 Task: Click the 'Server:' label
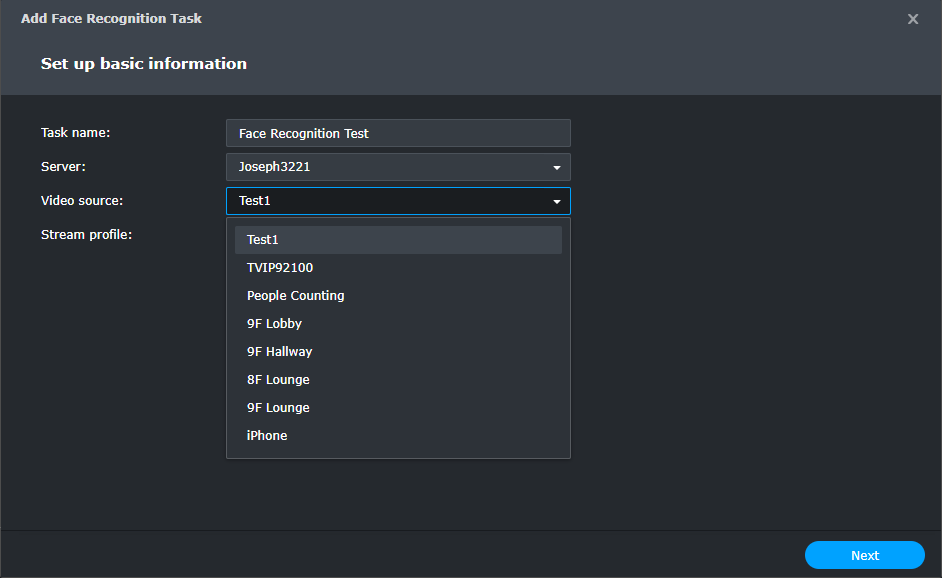tap(63, 167)
